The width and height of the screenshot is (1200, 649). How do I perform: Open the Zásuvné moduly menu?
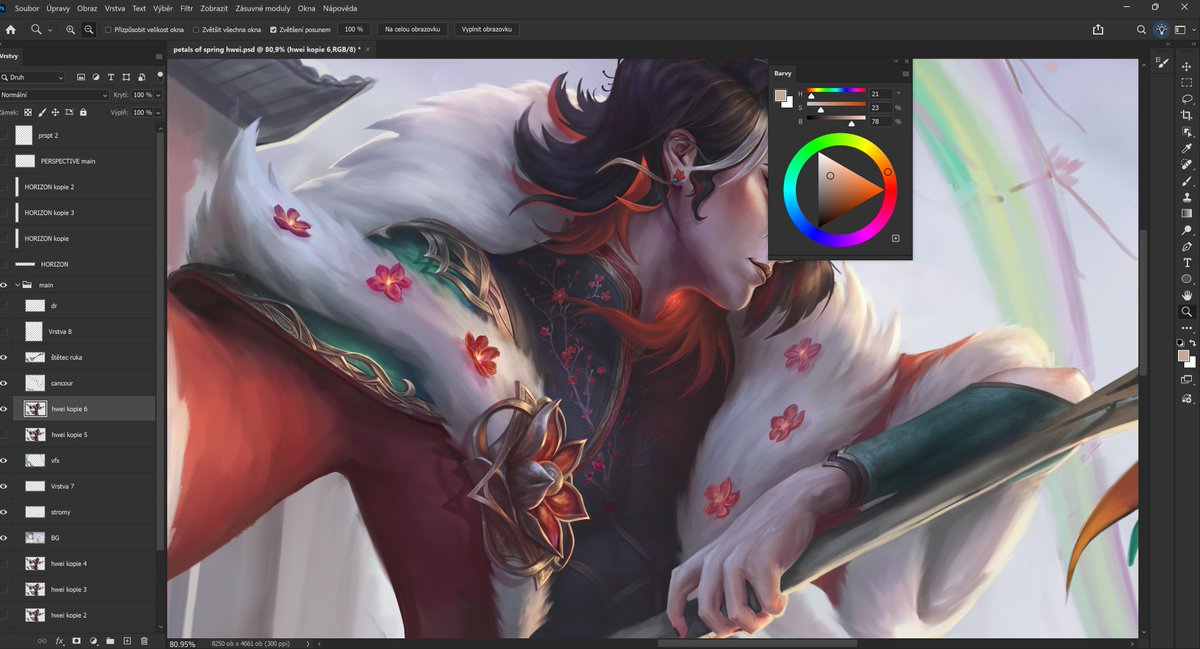264,8
